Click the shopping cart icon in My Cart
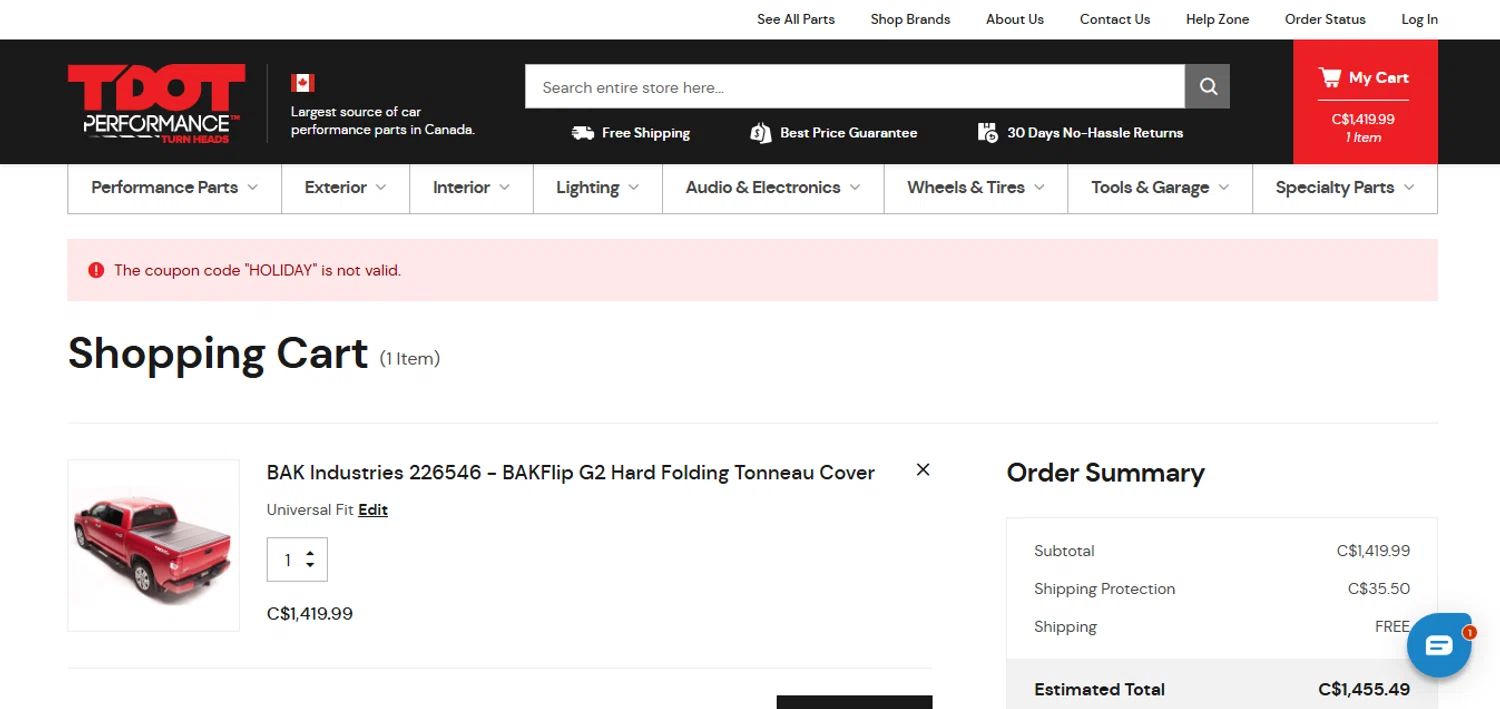The width and height of the screenshot is (1500, 709). point(1329,77)
